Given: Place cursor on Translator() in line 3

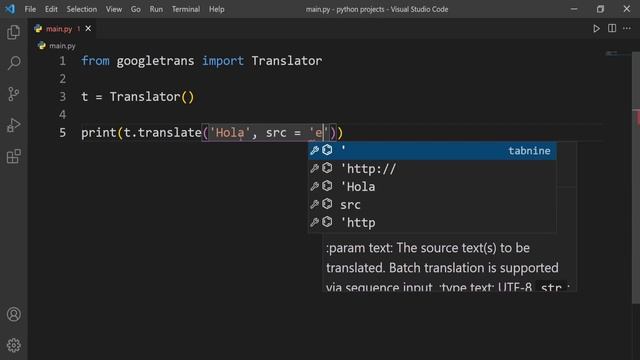Looking at the screenshot, I should point(152,97).
